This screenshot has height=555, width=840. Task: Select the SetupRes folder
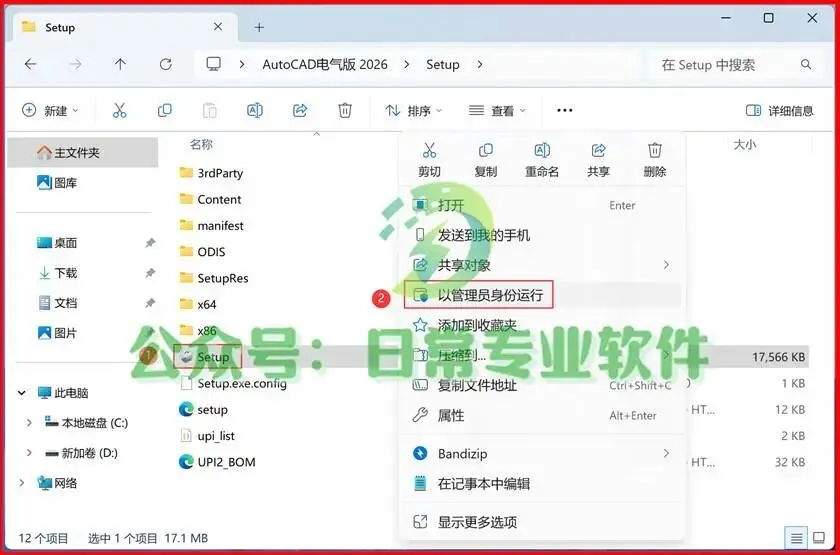point(213,278)
